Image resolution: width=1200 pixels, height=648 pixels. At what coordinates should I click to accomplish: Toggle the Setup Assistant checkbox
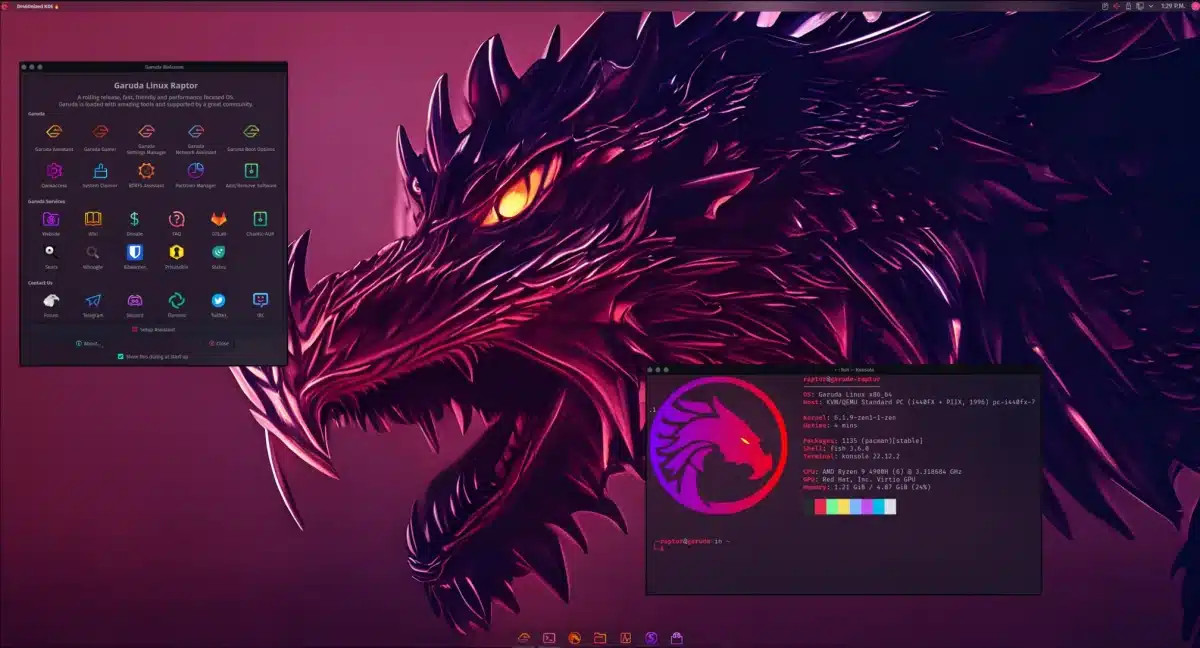pyautogui.click(x=136, y=328)
